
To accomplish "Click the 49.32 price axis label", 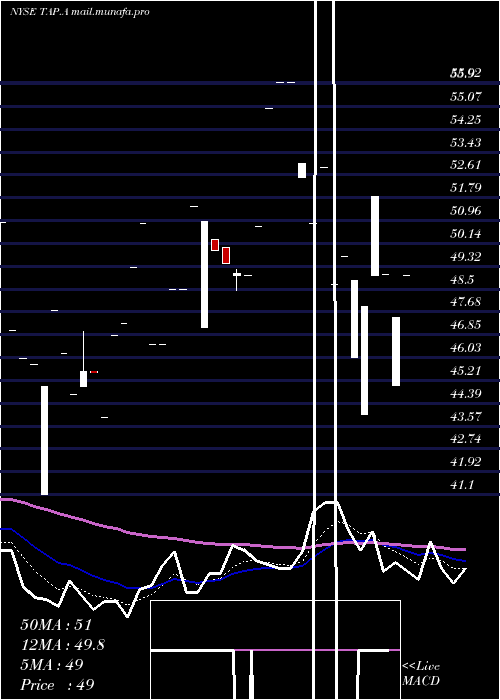I will pyautogui.click(x=466, y=257).
